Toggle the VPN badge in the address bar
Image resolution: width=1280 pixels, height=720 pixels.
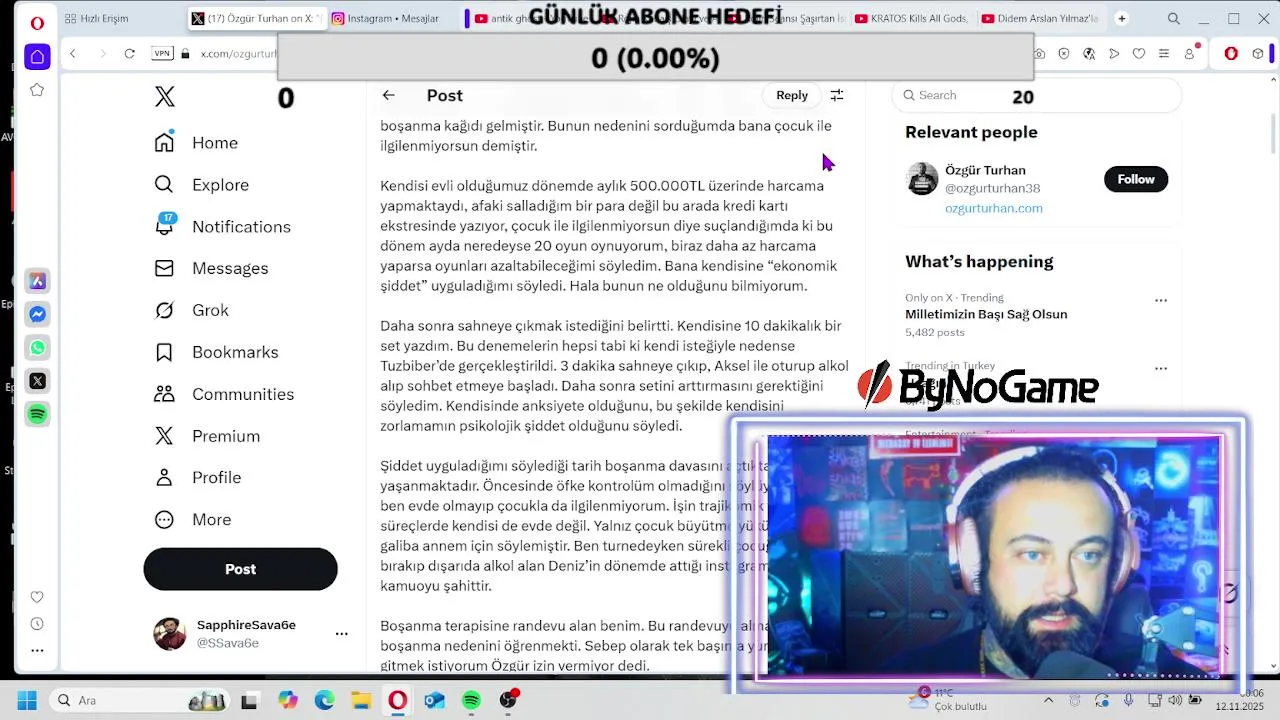click(x=162, y=53)
